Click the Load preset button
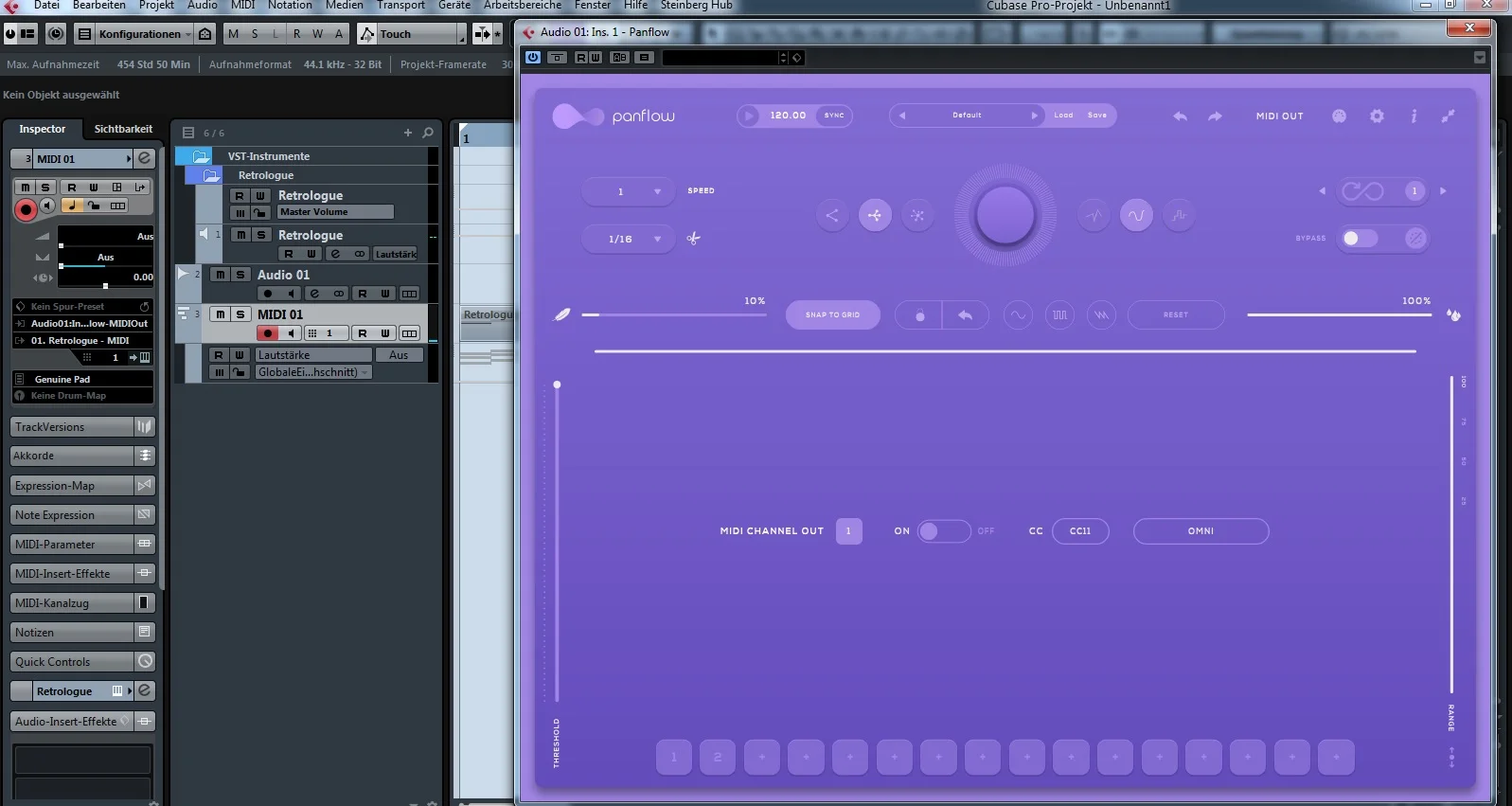 coord(1063,116)
